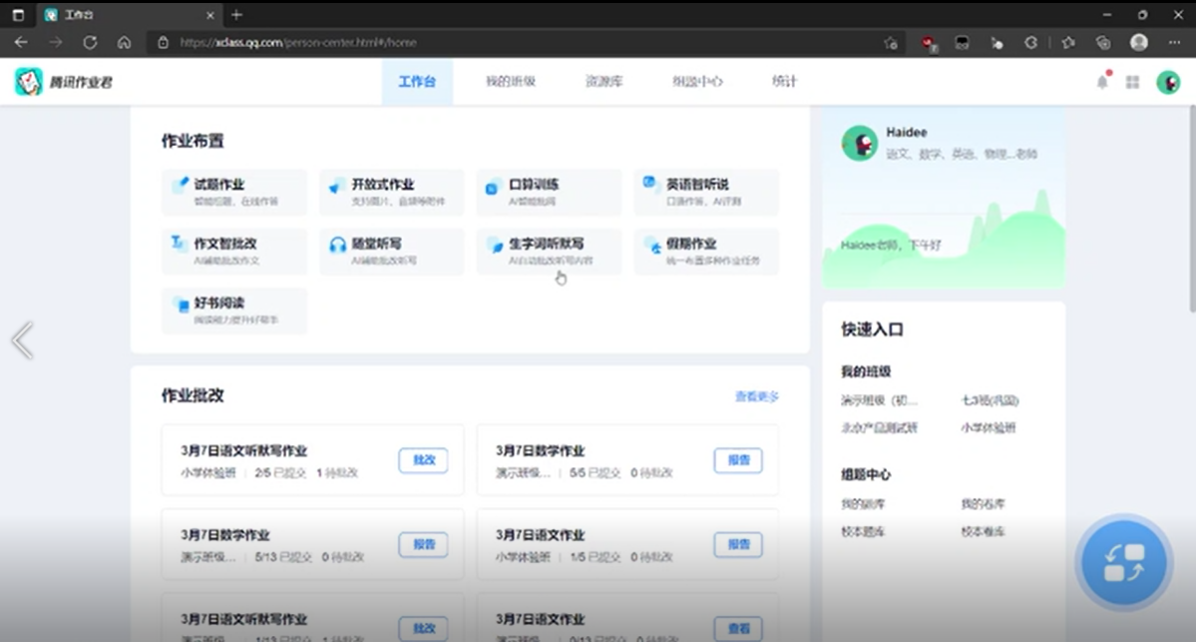The width and height of the screenshot is (1196, 642).
Task: Open the 统计 statistics section
Action: [784, 82]
